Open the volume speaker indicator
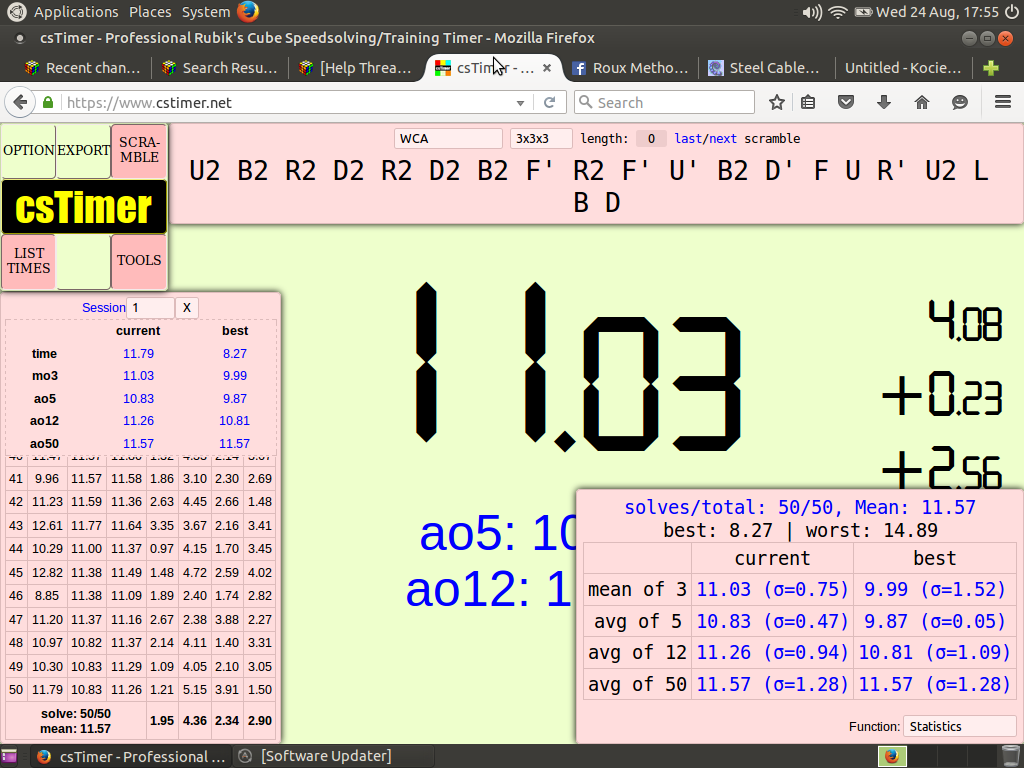 [x=812, y=12]
